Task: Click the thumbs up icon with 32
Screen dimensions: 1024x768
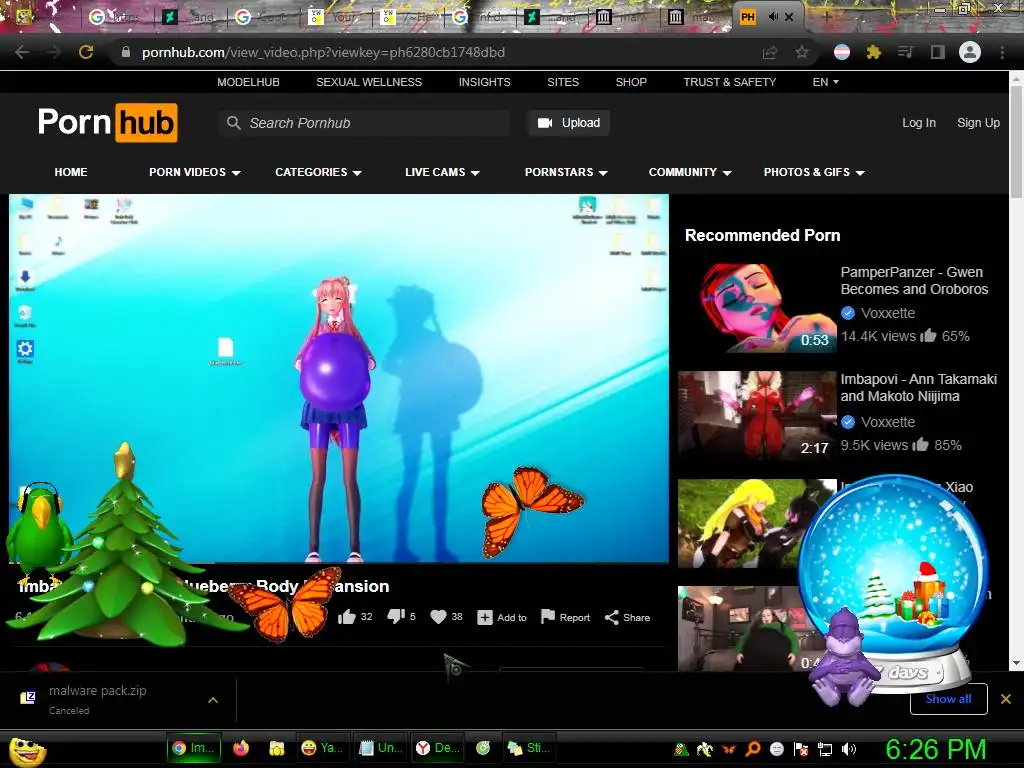Action: pyautogui.click(x=347, y=616)
